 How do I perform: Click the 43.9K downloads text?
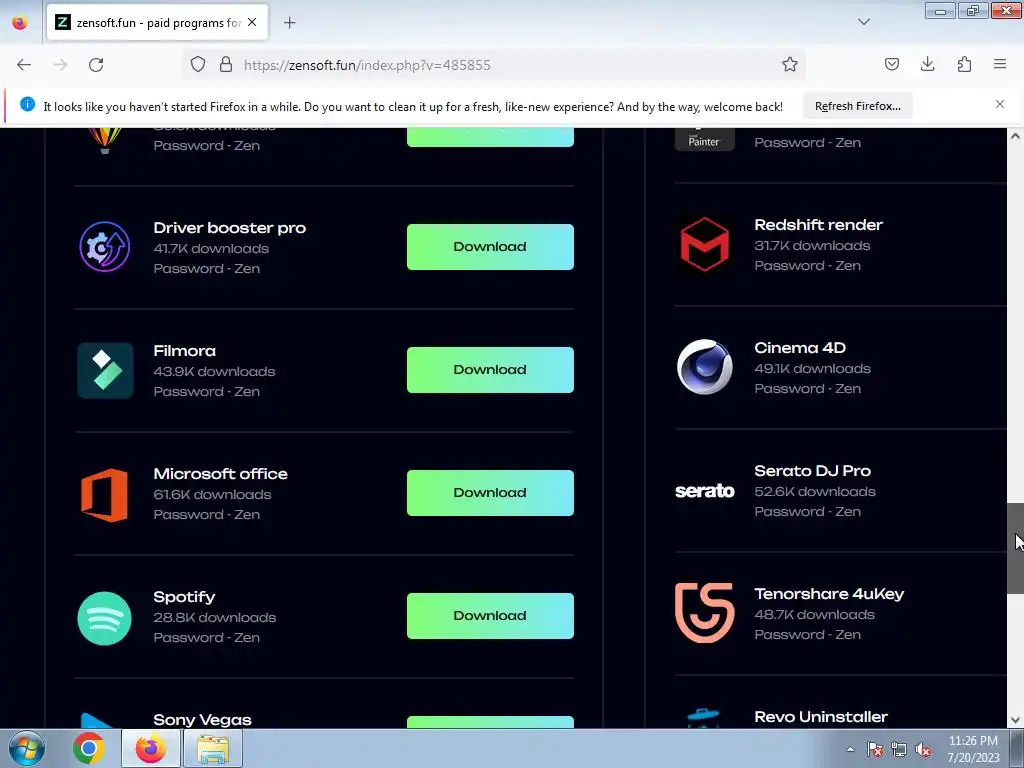[x=214, y=371]
